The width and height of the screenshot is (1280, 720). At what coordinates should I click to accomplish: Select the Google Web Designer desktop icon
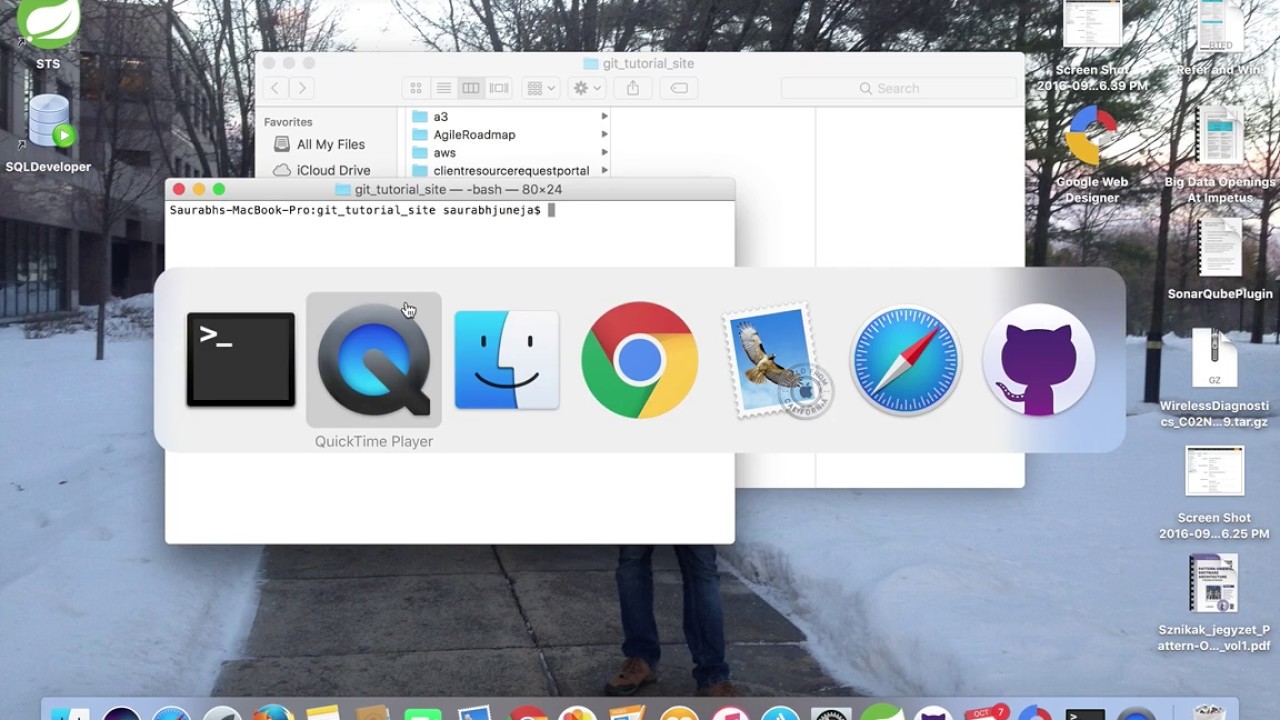(1092, 155)
